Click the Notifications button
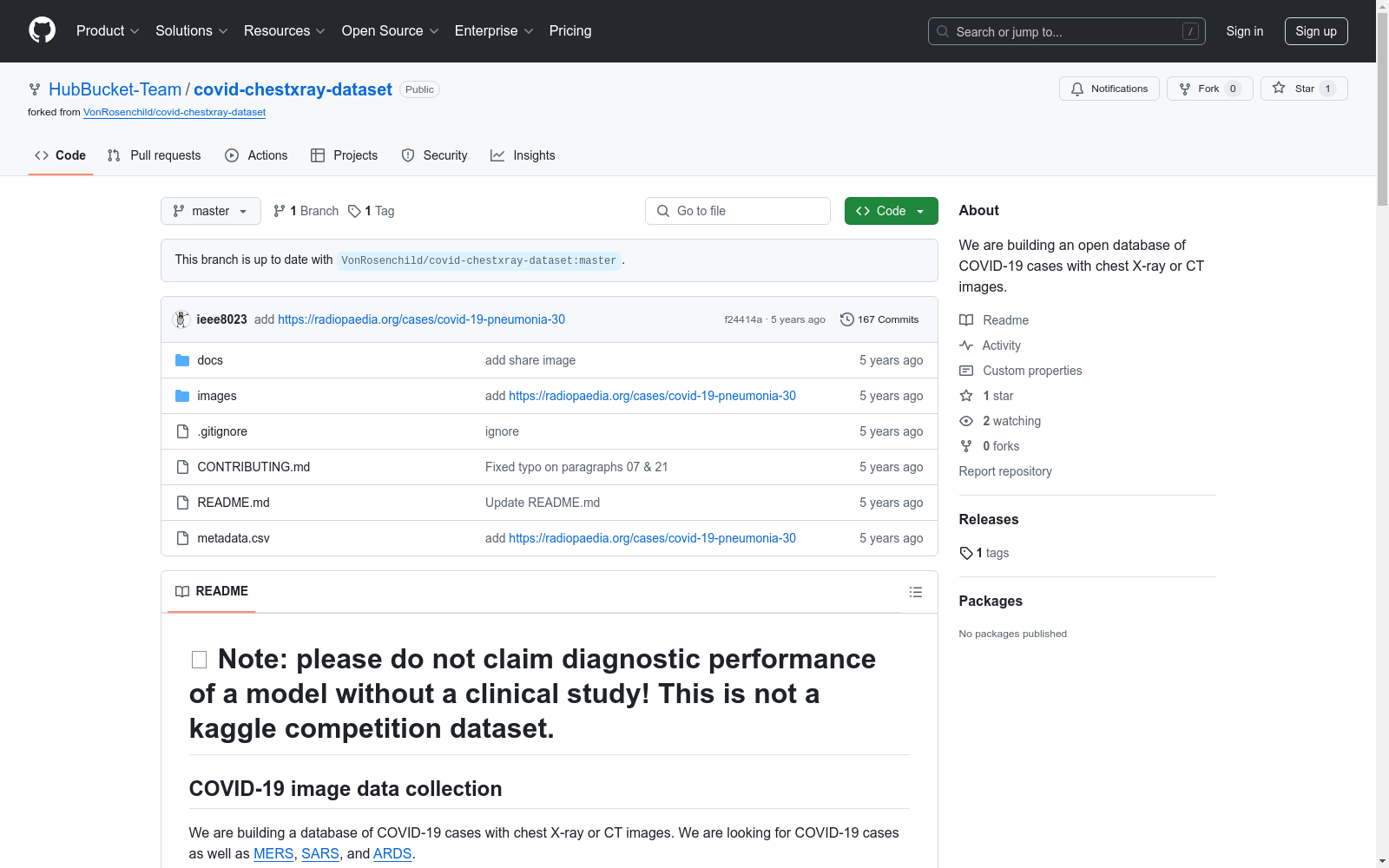Screen dimensions: 1389x868 (x=1109, y=89)
